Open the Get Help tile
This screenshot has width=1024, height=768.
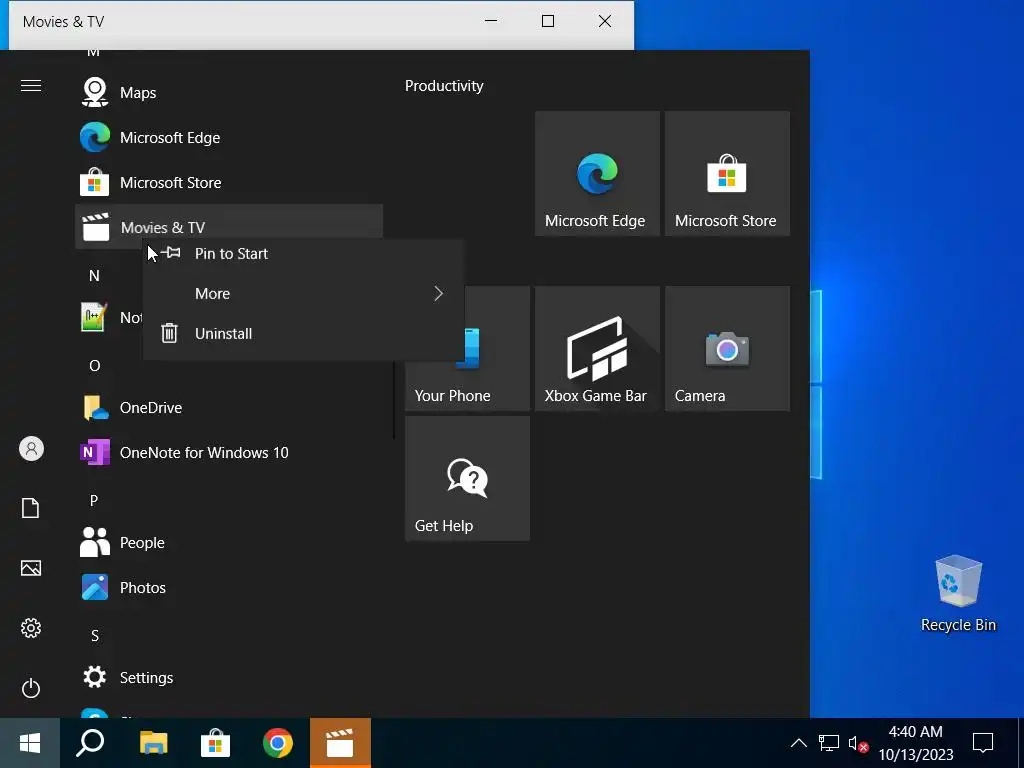tap(467, 479)
